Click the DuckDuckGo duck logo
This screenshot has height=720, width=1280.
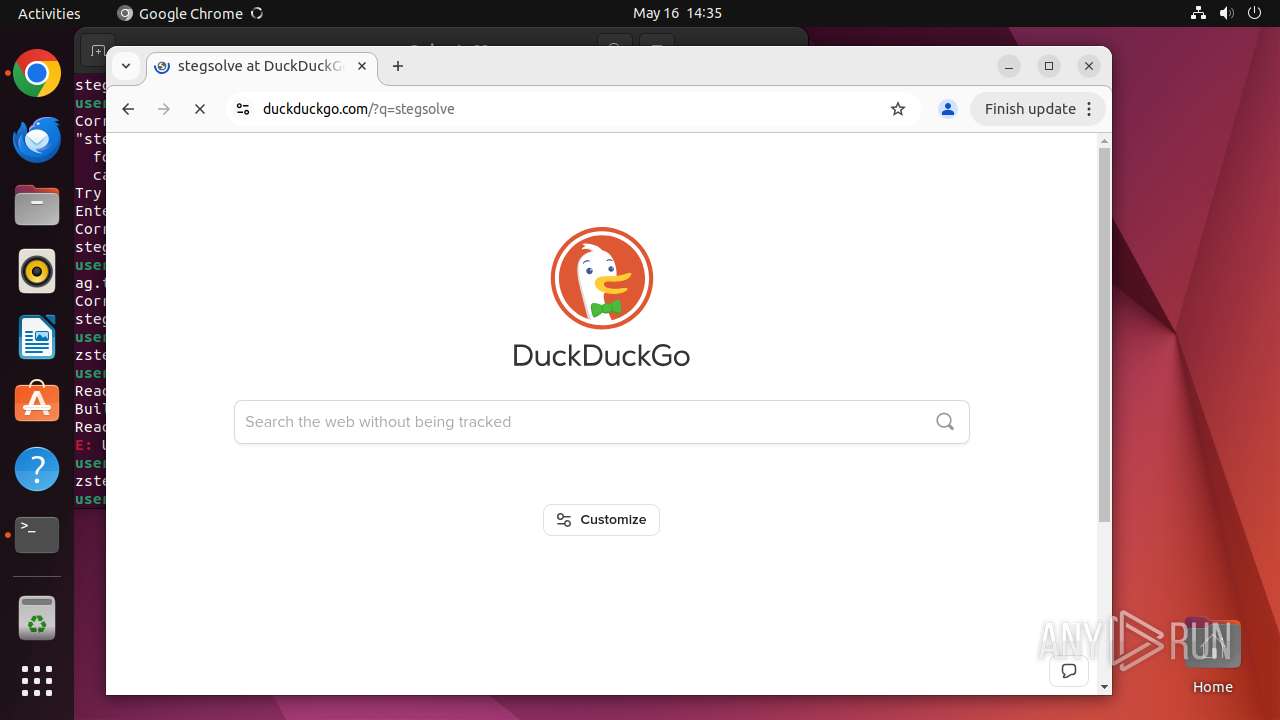[602, 278]
